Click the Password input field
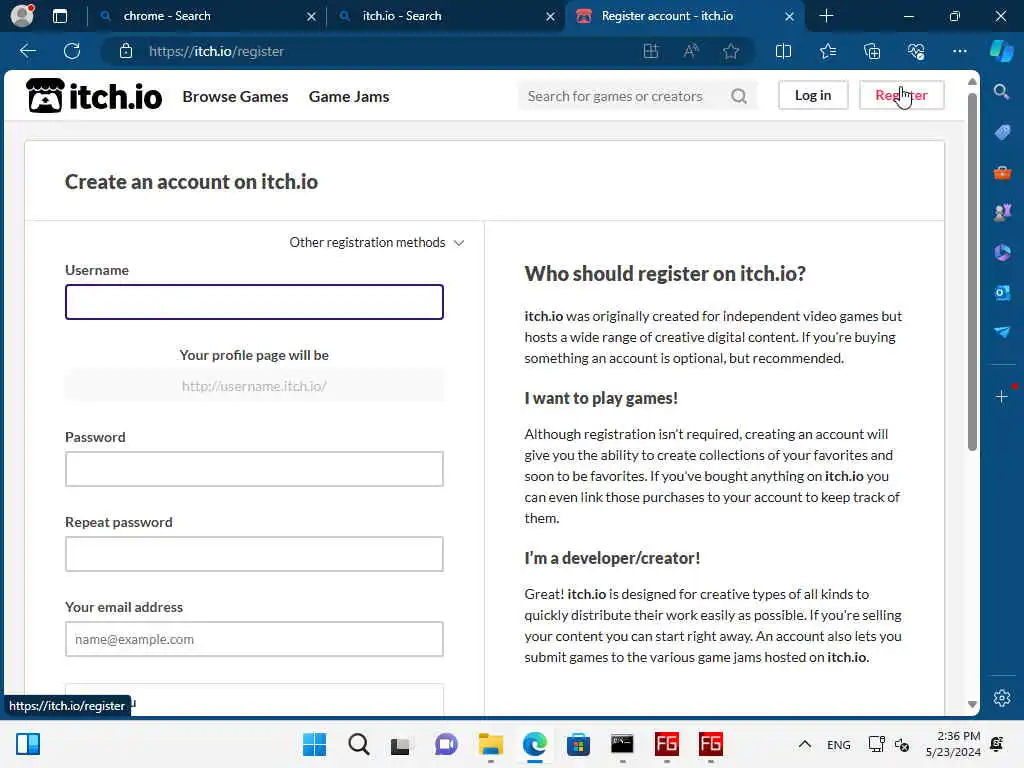Viewport: 1024px width, 768px height. coord(254,469)
